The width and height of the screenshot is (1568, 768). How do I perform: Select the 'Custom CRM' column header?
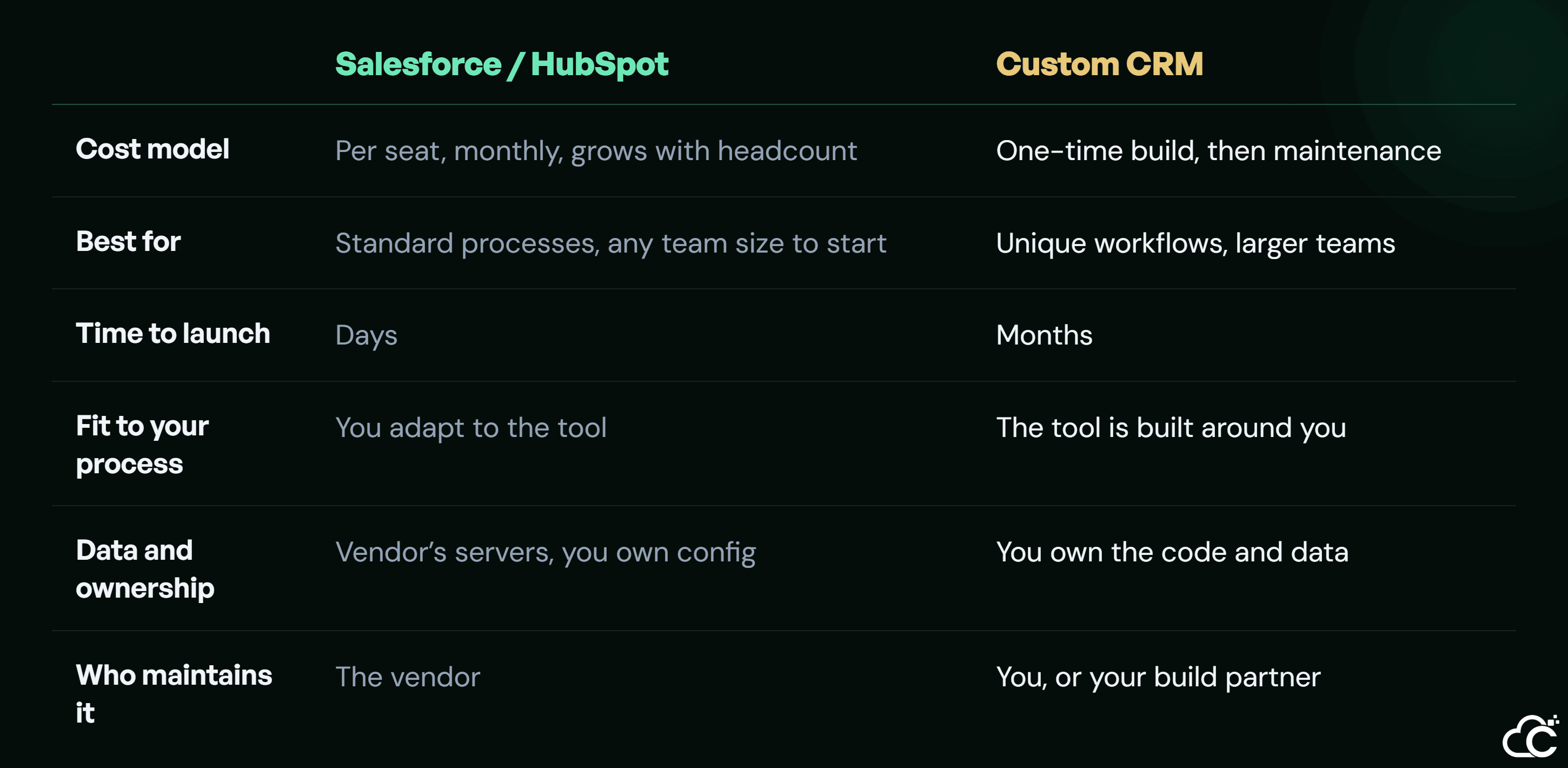click(x=1099, y=64)
